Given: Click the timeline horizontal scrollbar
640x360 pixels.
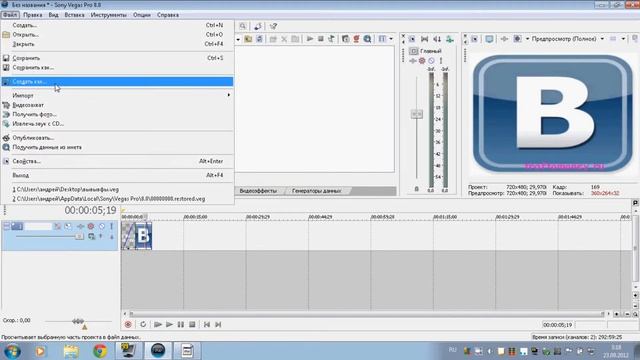Looking at the screenshot, I should tap(366, 314).
